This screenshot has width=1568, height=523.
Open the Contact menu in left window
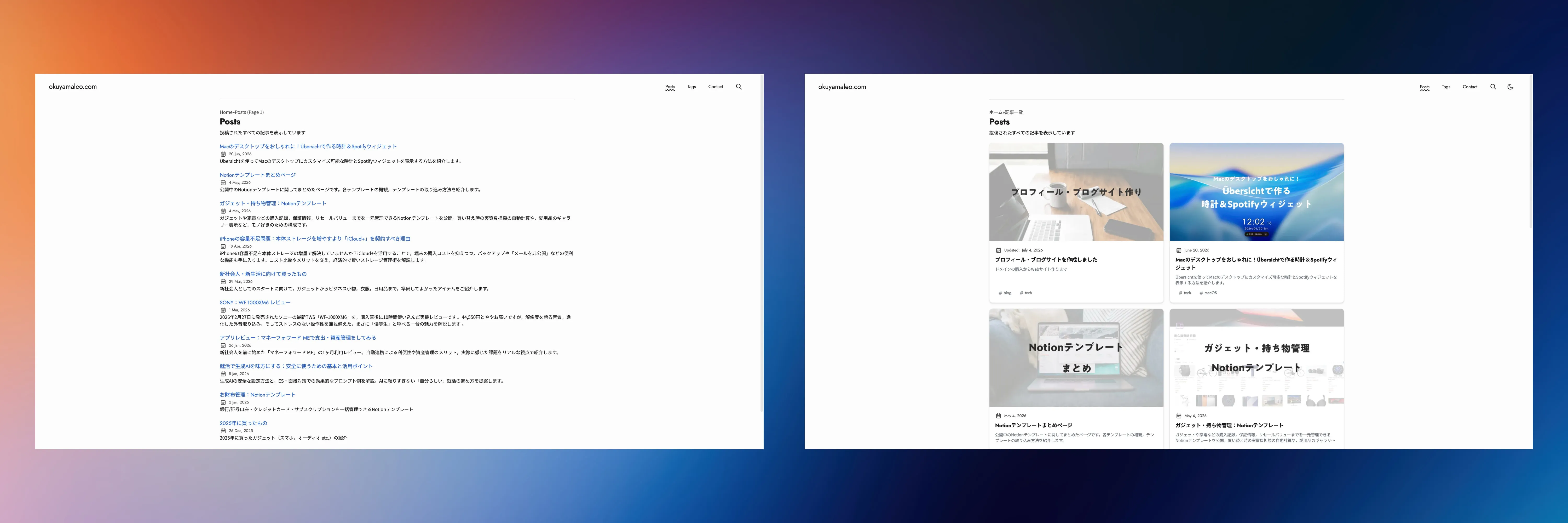[x=716, y=87]
